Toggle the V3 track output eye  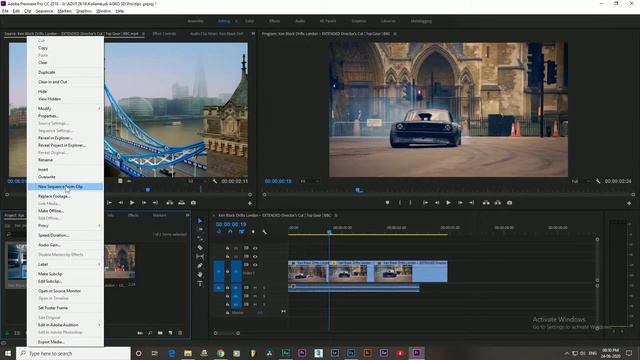(x=255, y=248)
